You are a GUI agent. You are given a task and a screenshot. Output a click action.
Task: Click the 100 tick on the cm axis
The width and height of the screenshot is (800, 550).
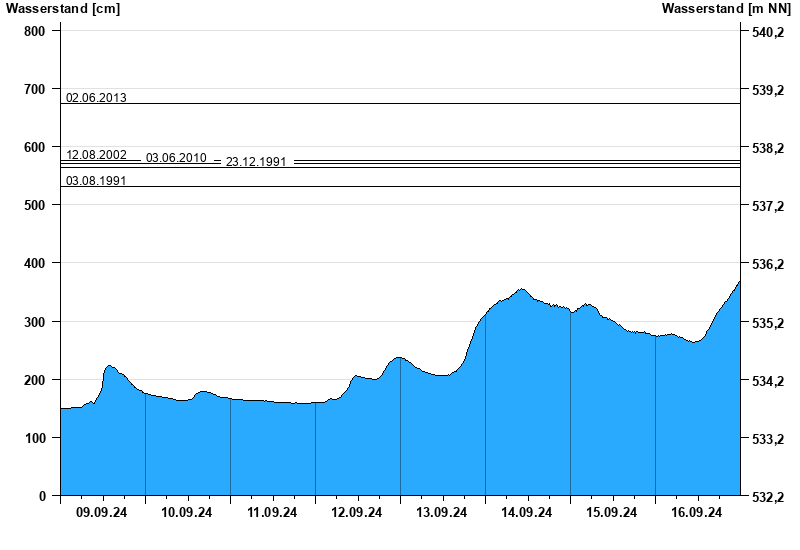point(34,438)
